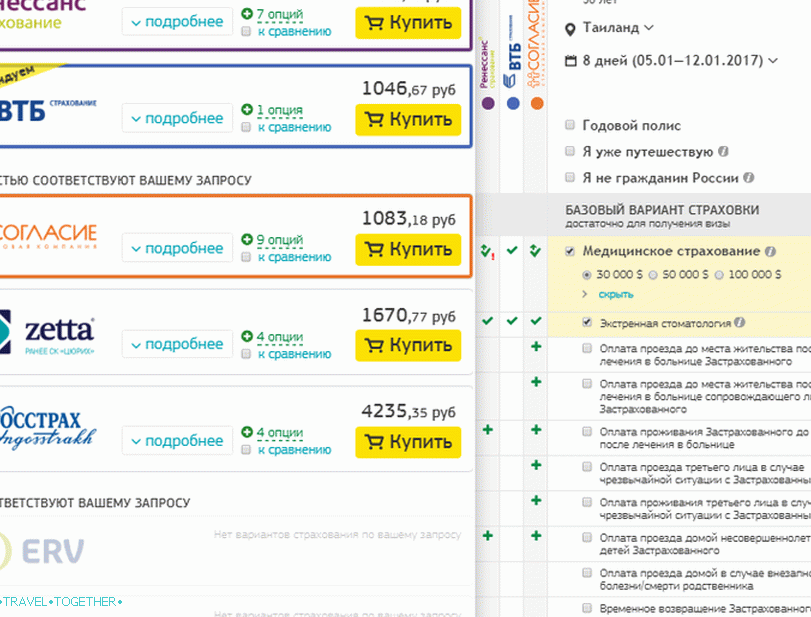This screenshot has height=617, width=811.
Task: Click the скрыть link under coverage amounts
Action: tap(615, 295)
